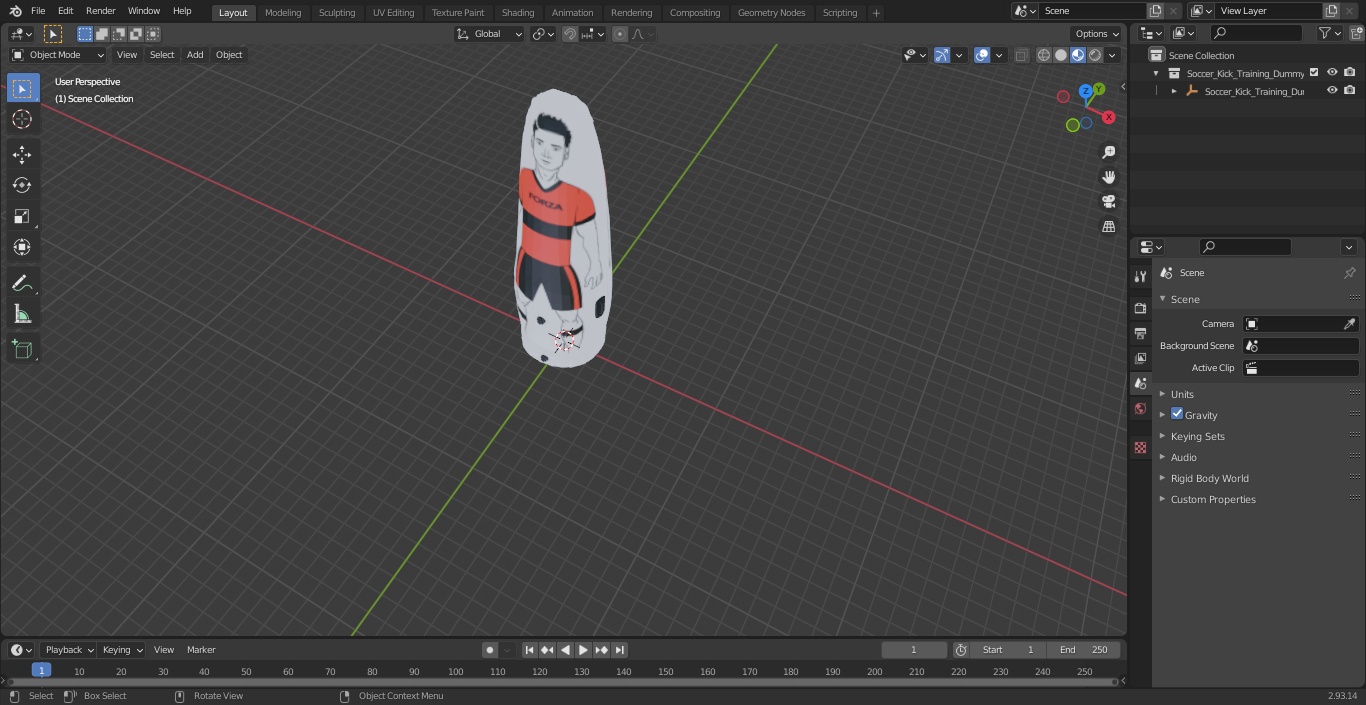1366x705 pixels.
Task: Open the File menu
Action: point(38,11)
